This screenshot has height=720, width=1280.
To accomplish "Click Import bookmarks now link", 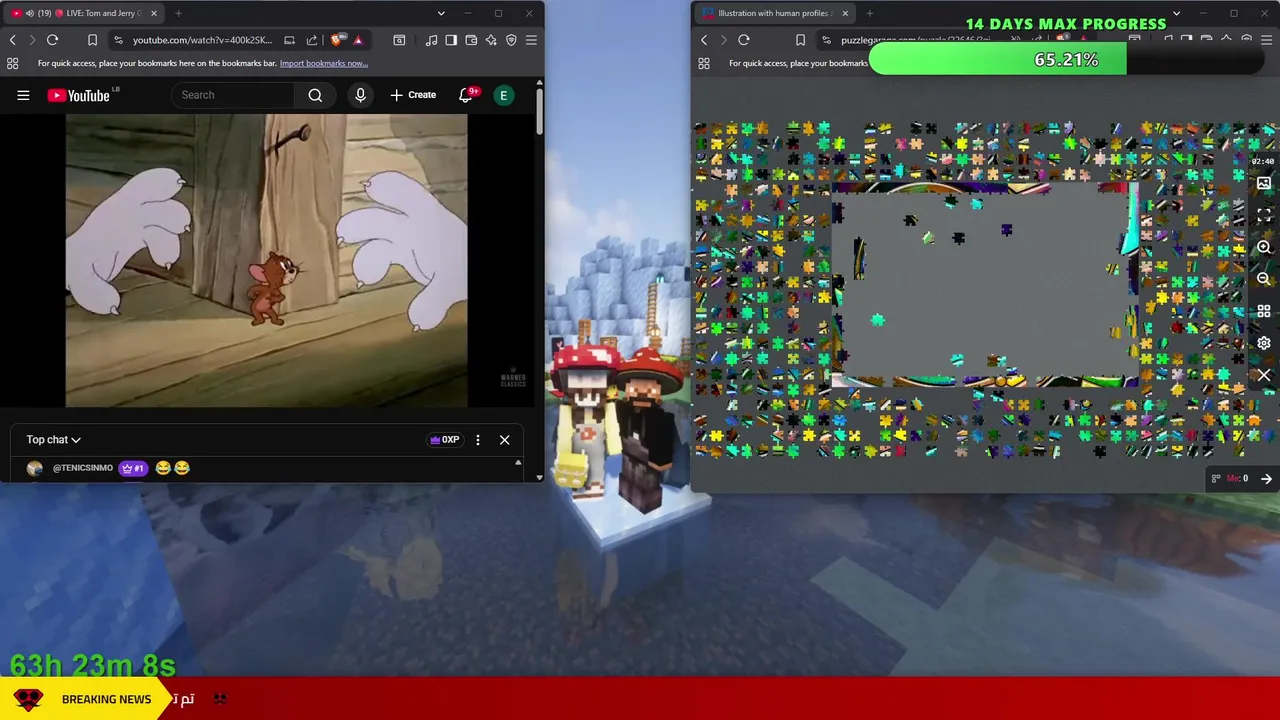I will (324, 63).
